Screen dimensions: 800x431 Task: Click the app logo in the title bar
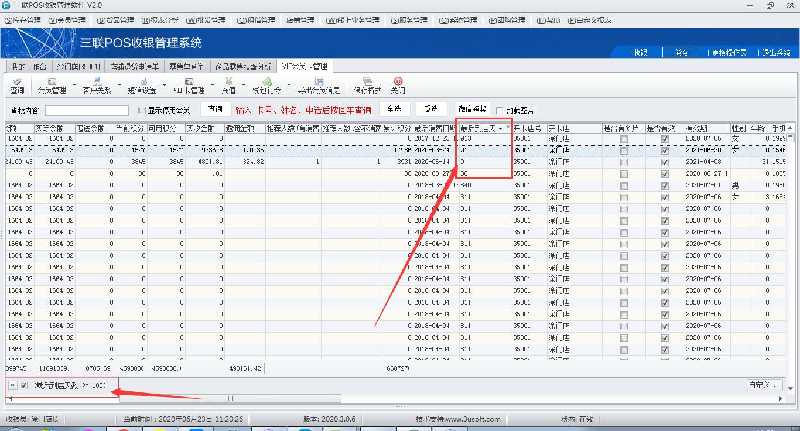point(6,5)
